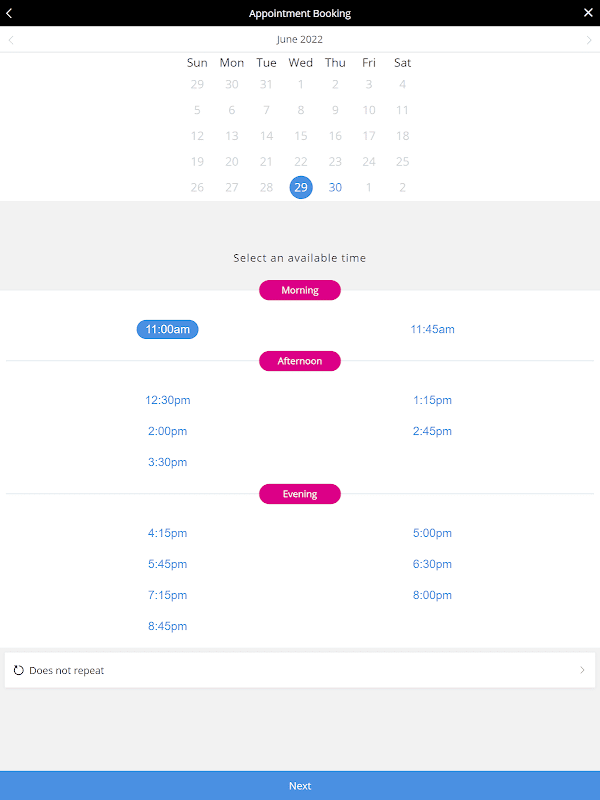Go to the next month
The image size is (600, 800).
[589, 40]
